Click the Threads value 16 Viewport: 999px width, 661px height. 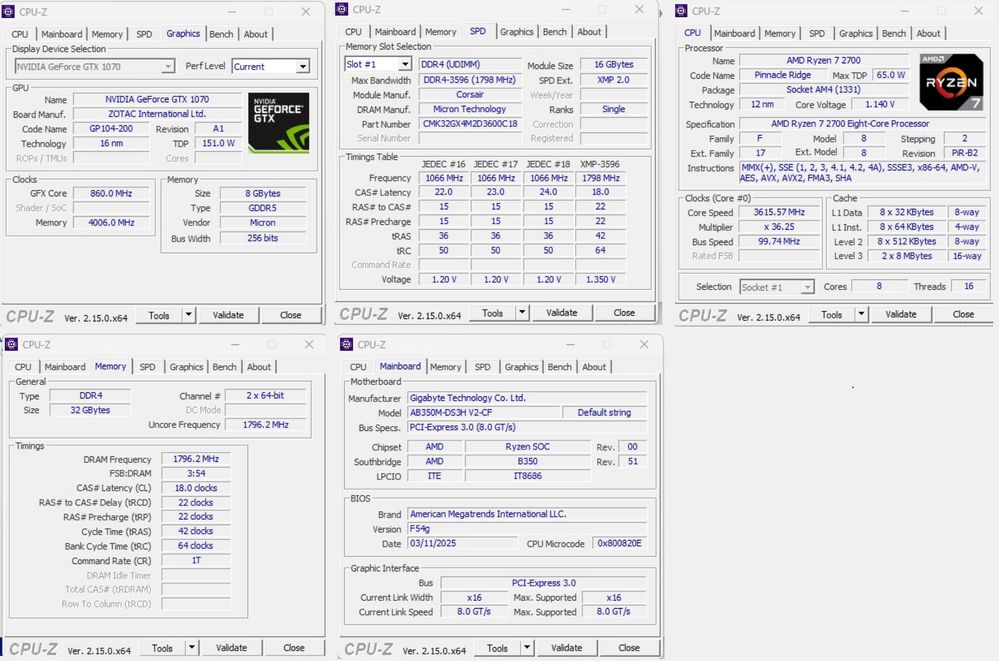pyautogui.click(x=969, y=286)
